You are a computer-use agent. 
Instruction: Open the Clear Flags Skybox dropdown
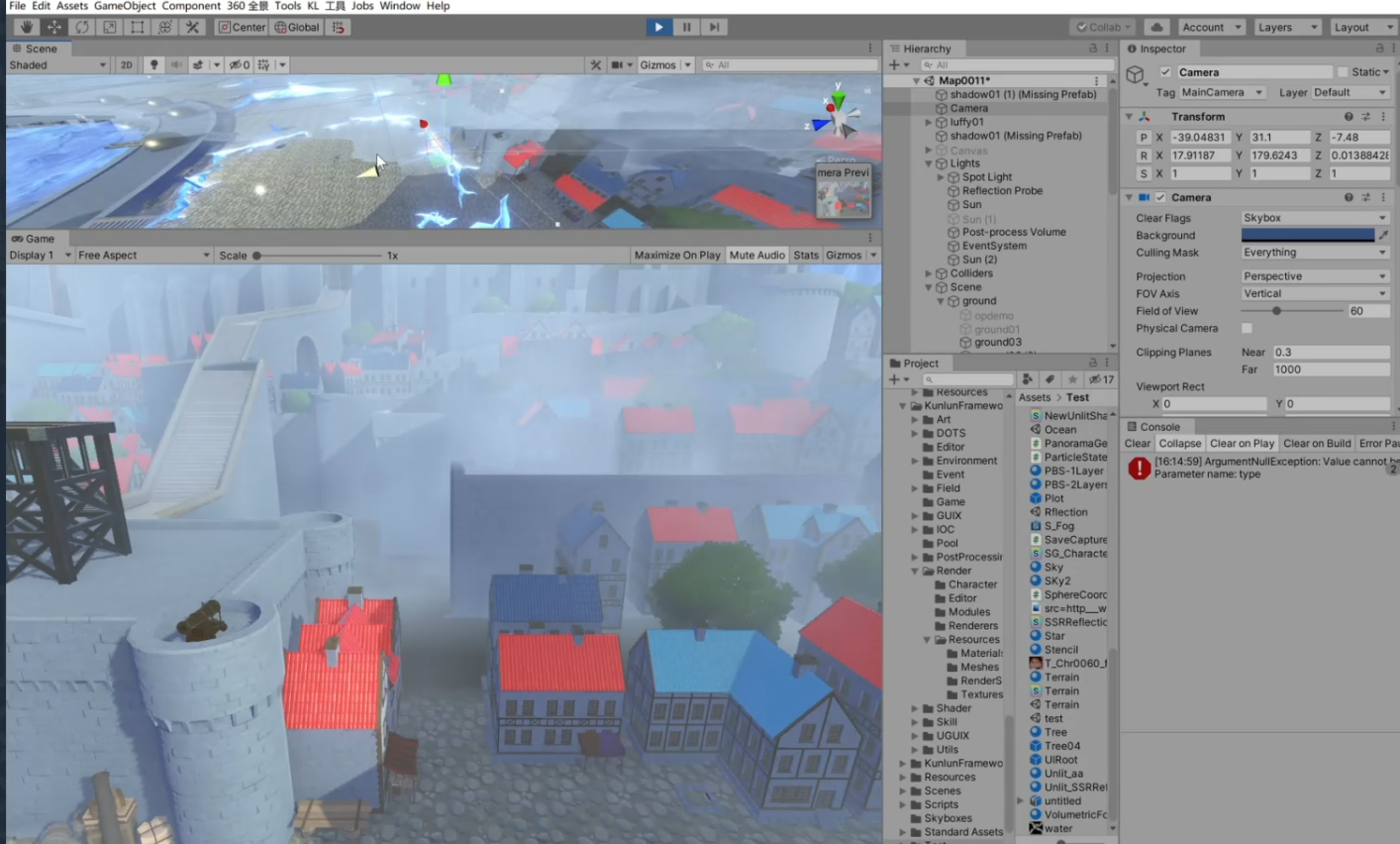(x=1315, y=218)
